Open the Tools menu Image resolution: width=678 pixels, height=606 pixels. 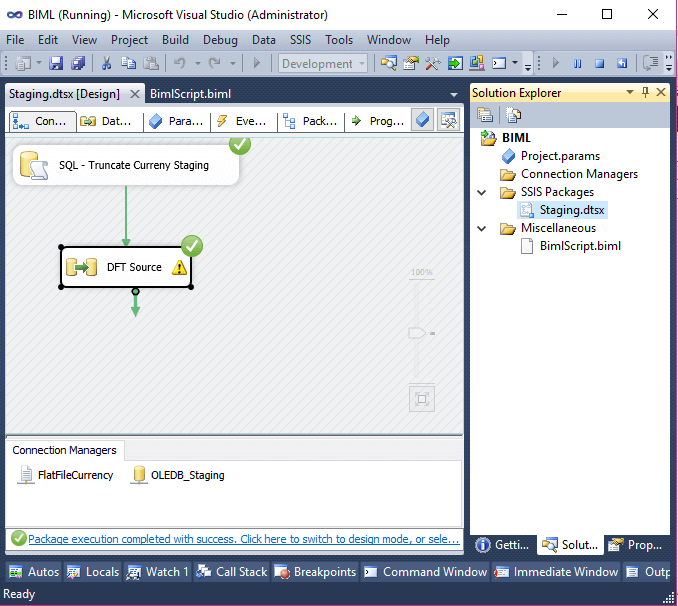(x=339, y=40)
